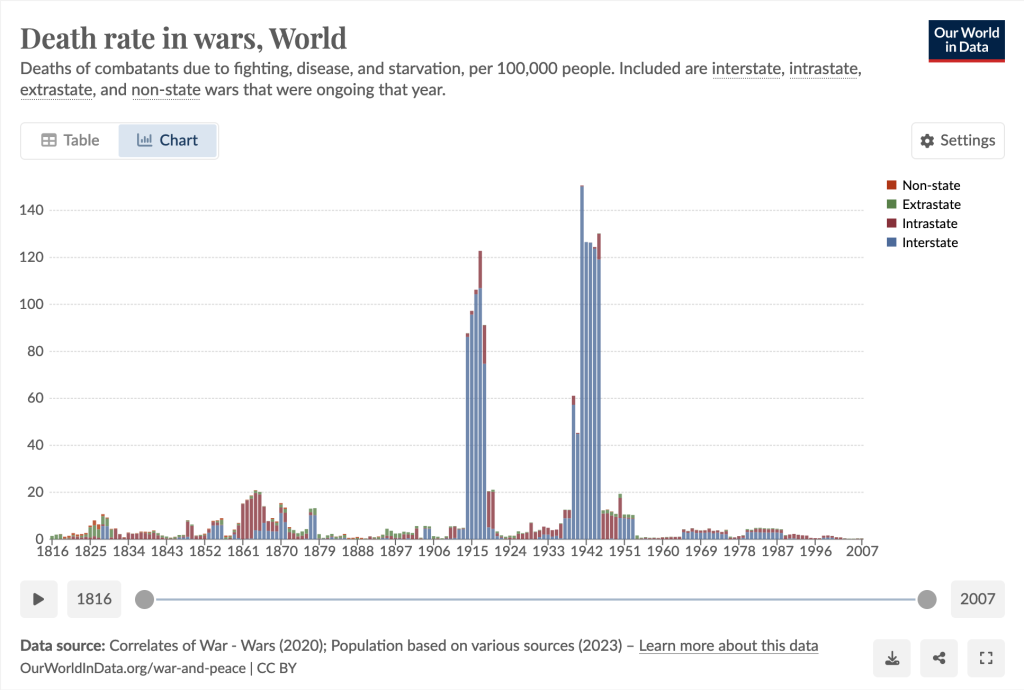Click the Non-state legend color swatch
This screenshot has height=690, width=1024.
(x=891, y=185)
